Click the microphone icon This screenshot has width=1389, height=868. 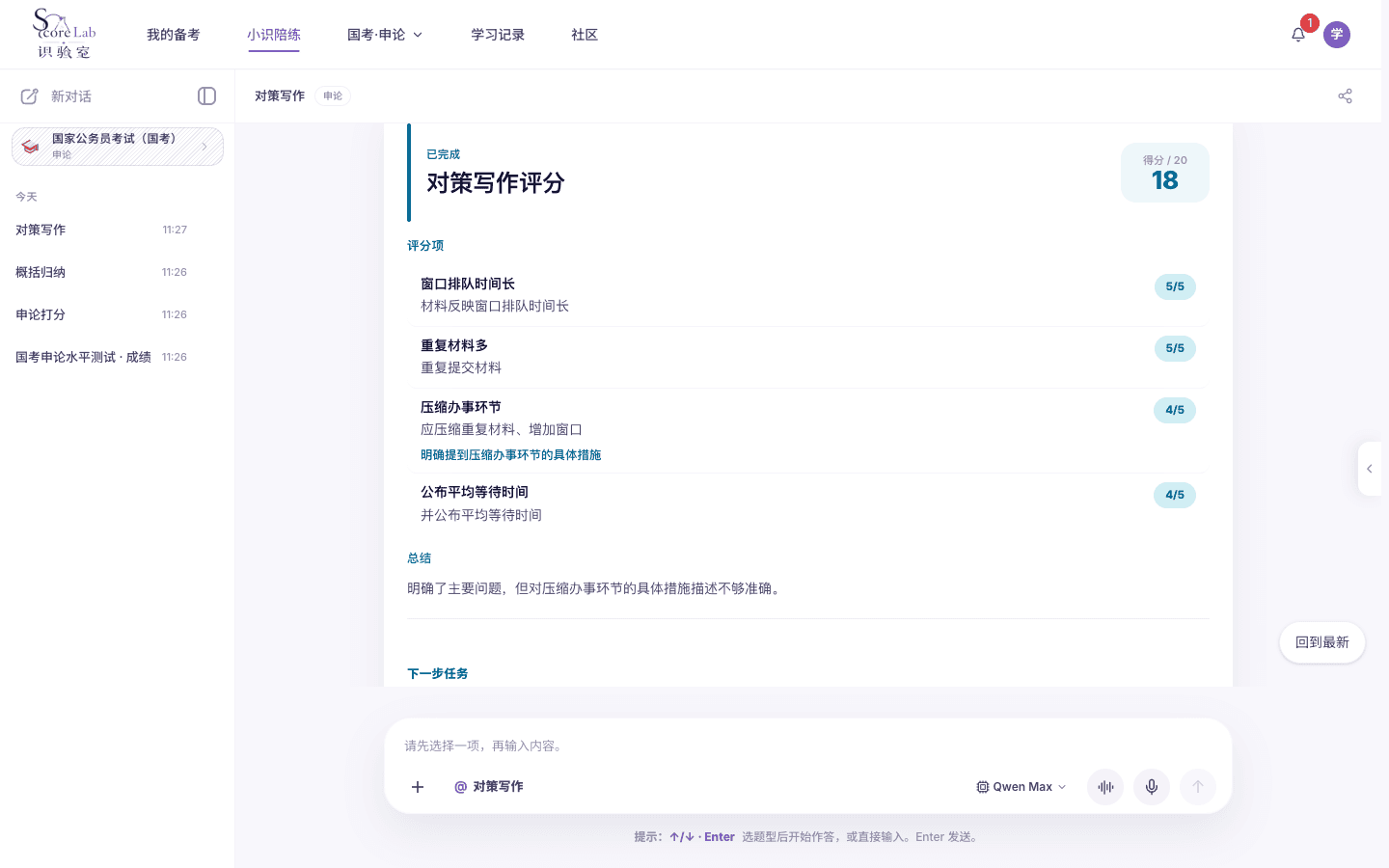(x=1152, y=787)
